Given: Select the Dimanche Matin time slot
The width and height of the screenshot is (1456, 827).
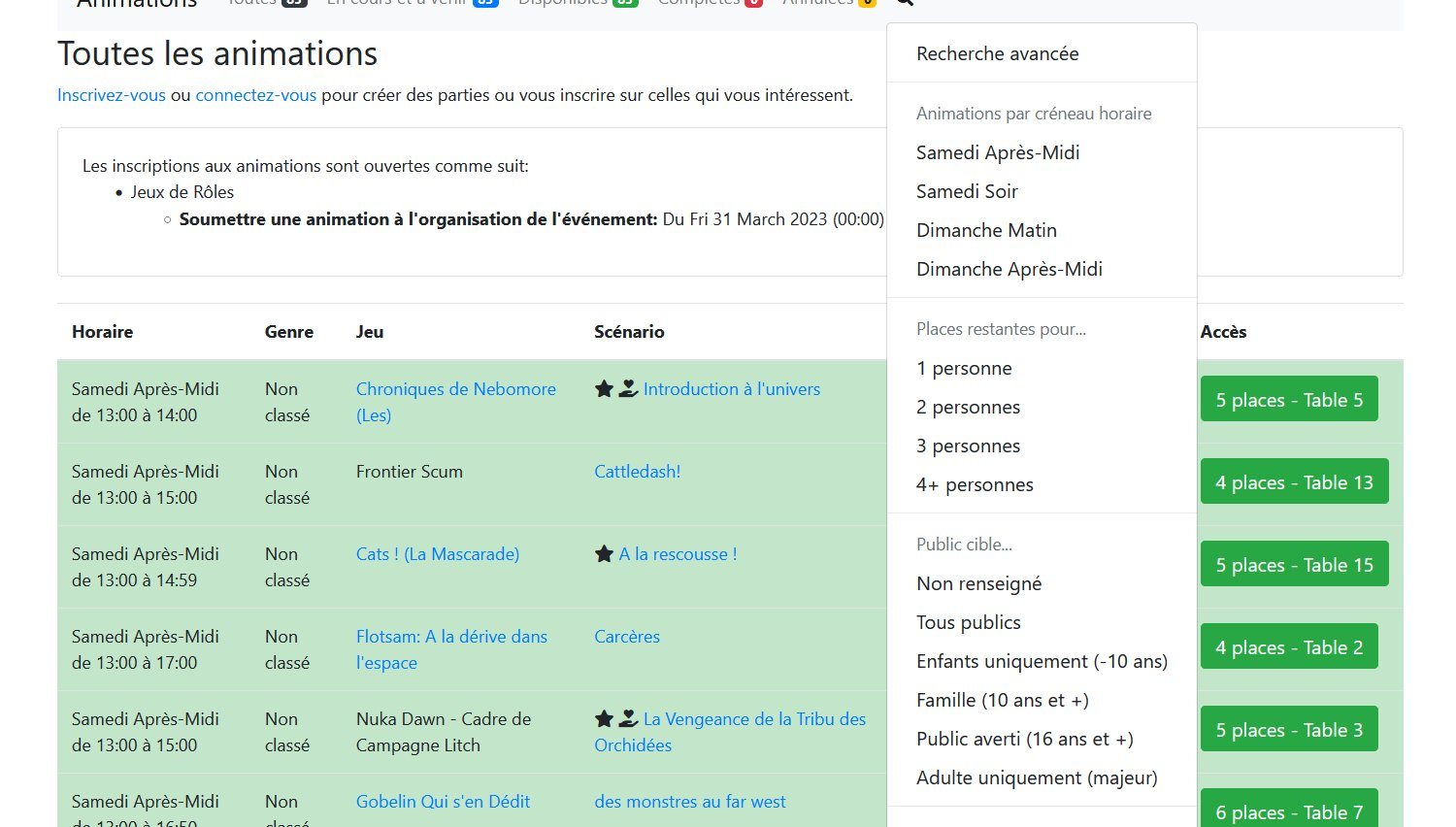Looking at the screenshot, I should click(986, 230).
